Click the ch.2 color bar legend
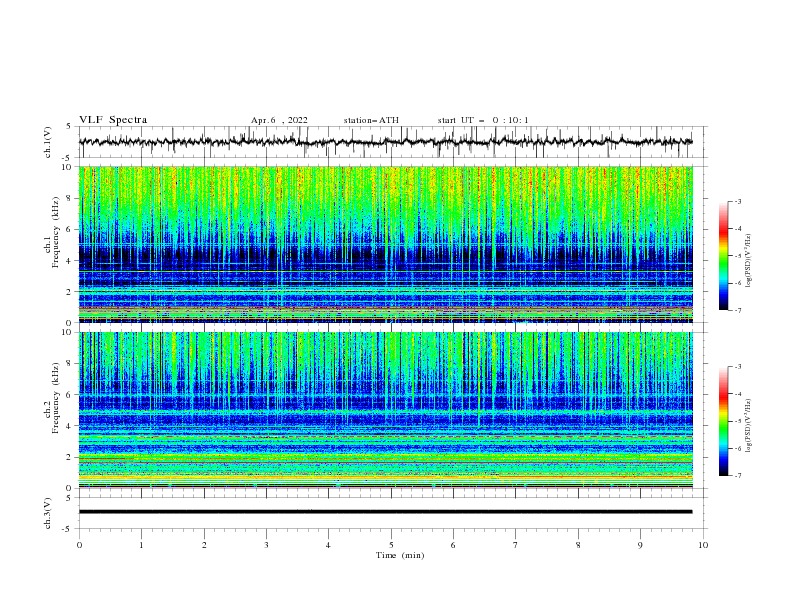The image size is (792, 612). pos(724,421)
